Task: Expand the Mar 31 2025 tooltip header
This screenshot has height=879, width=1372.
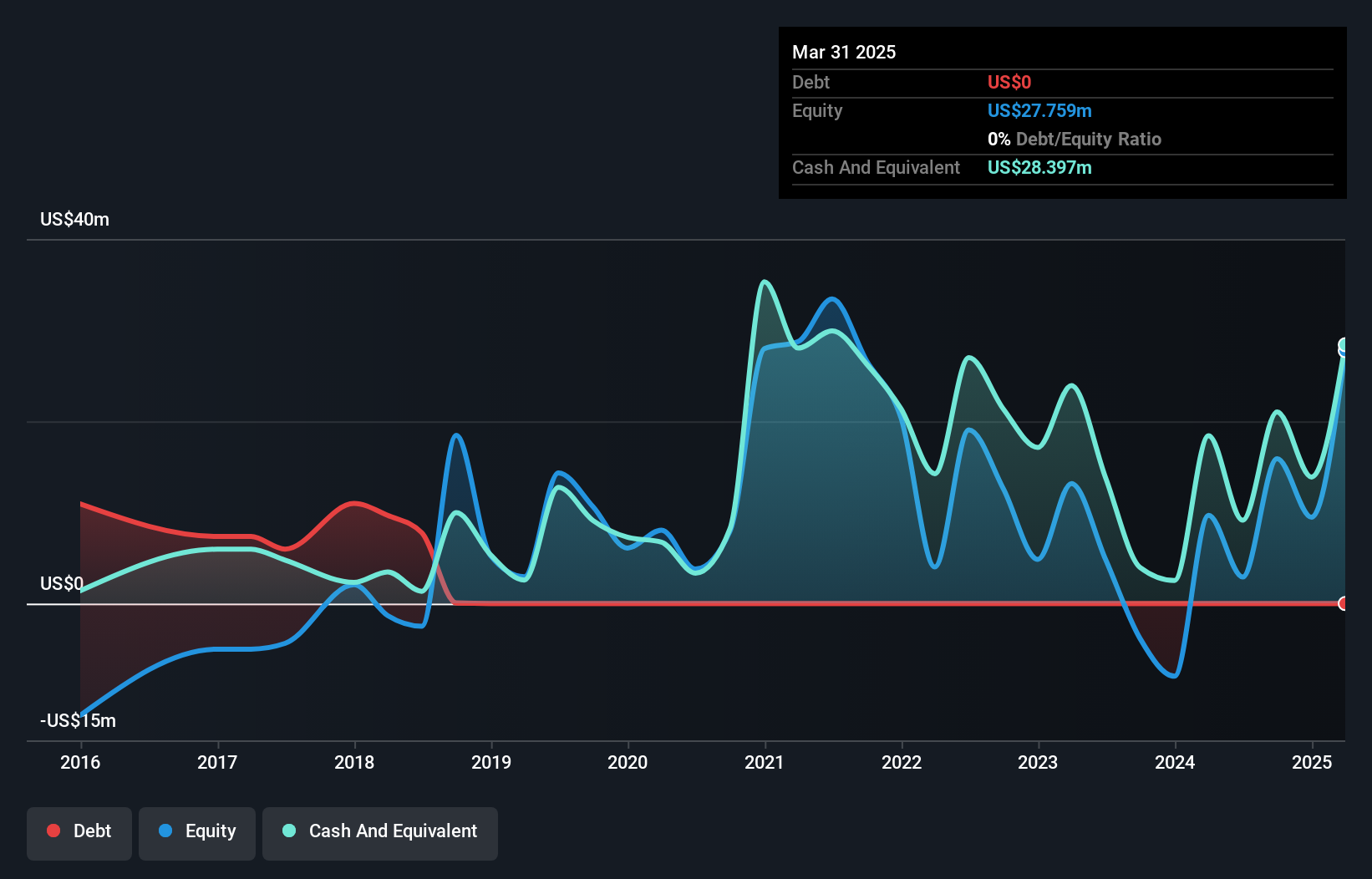Action: 844,52
